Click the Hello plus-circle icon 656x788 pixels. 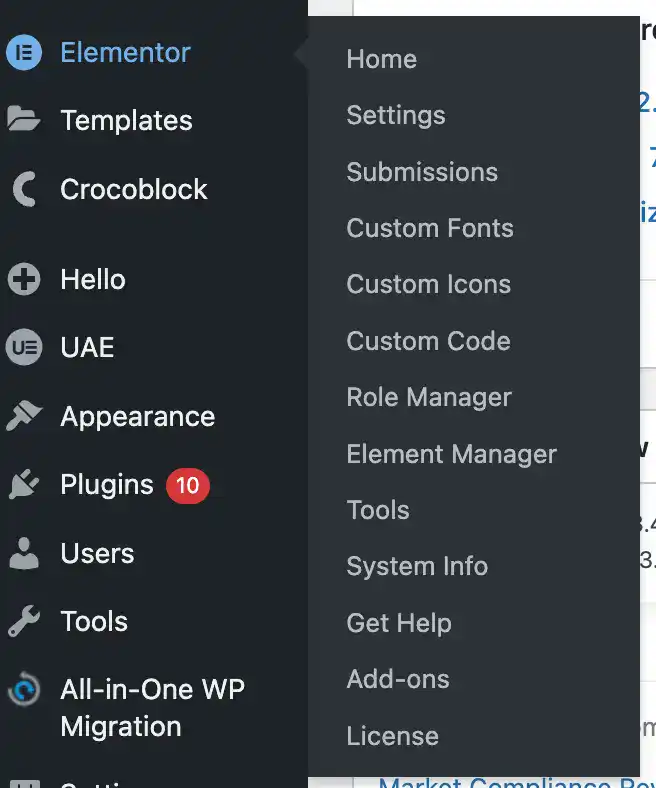[24, 279]
